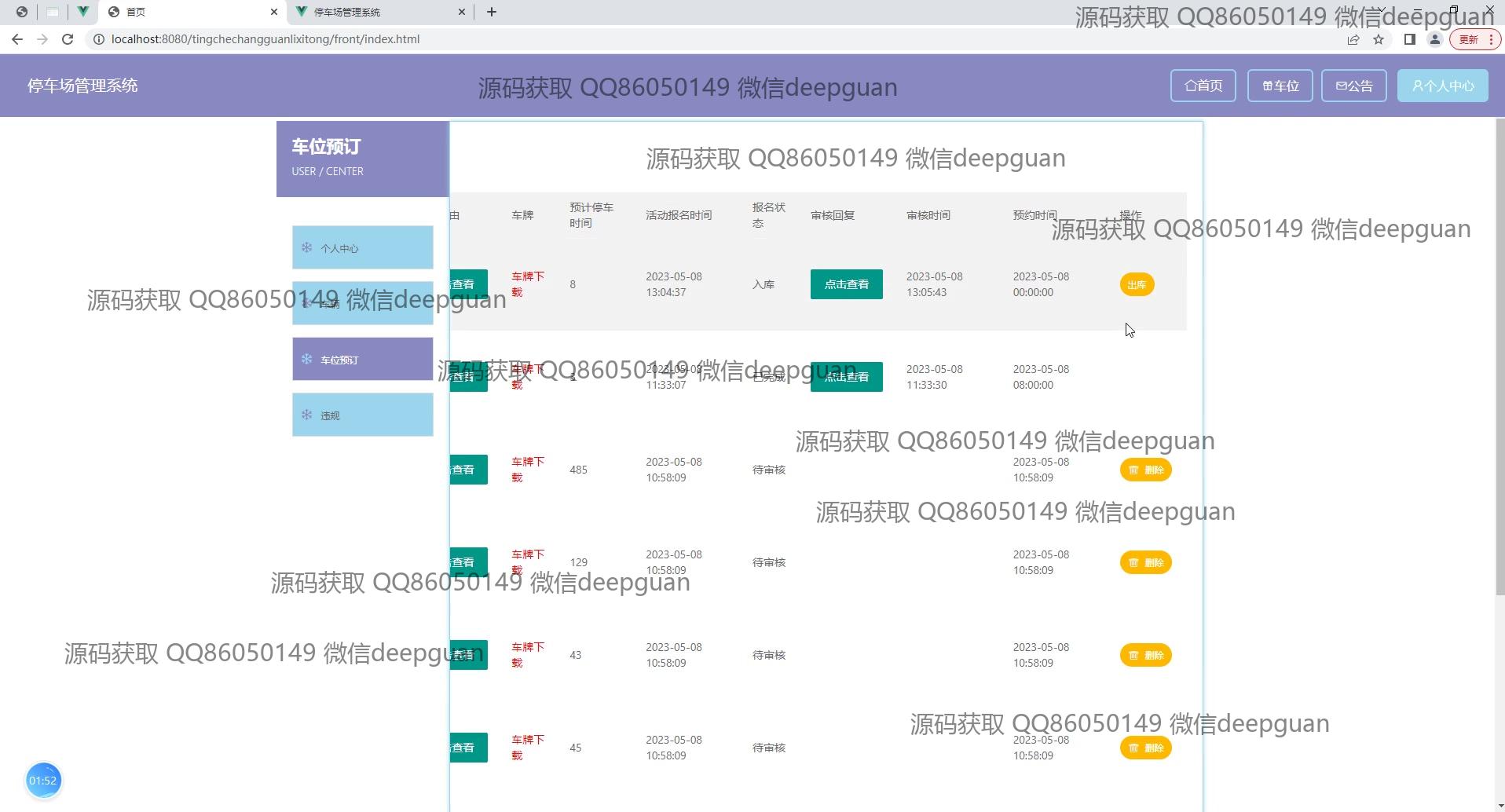Select 违规 in the left sidebar
1505x812 pixels.
(362, 415)
